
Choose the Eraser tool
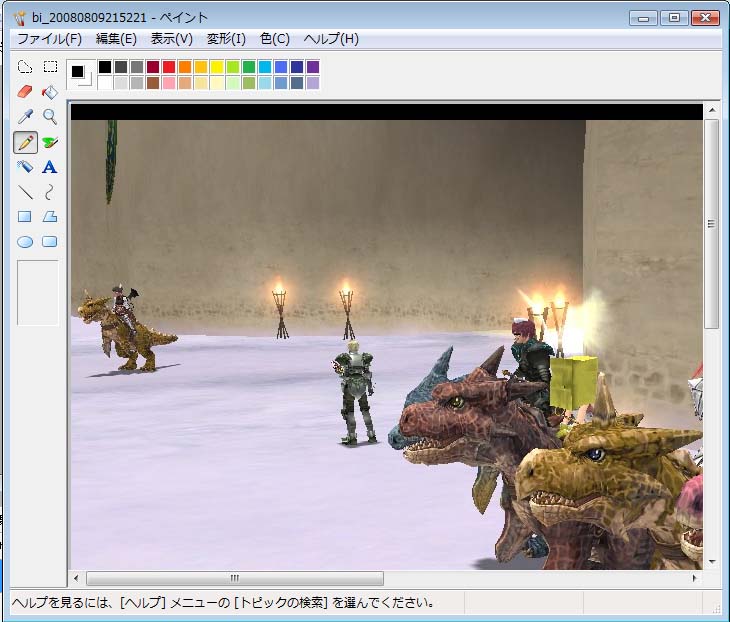25,92
